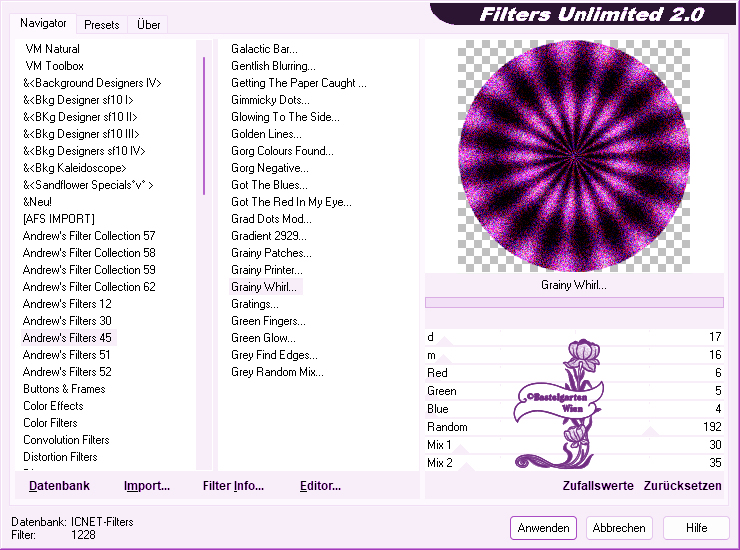Choose Grad Dots Mod... filter

[x=271, y=219]
